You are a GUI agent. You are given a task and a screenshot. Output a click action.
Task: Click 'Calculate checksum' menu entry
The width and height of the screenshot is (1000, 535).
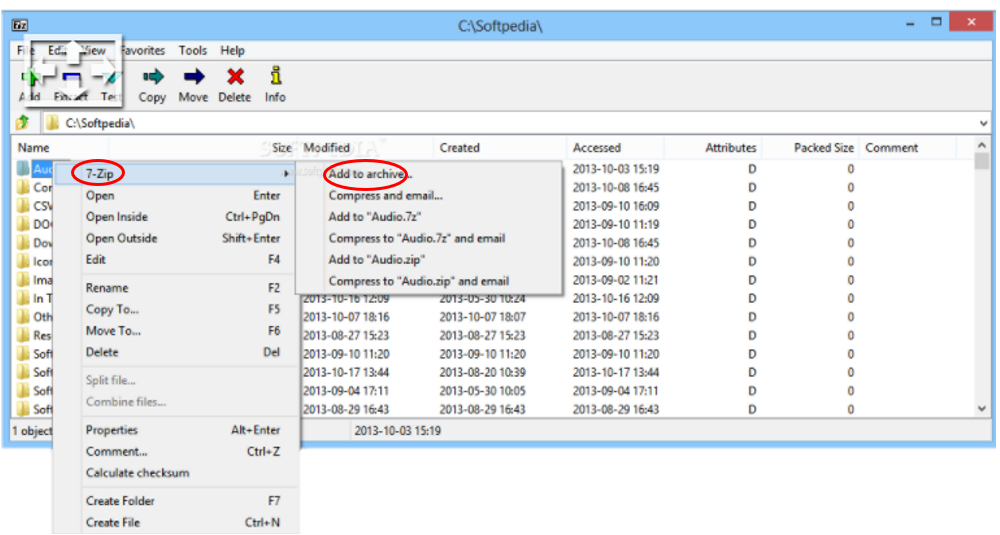tap(137, 473)
